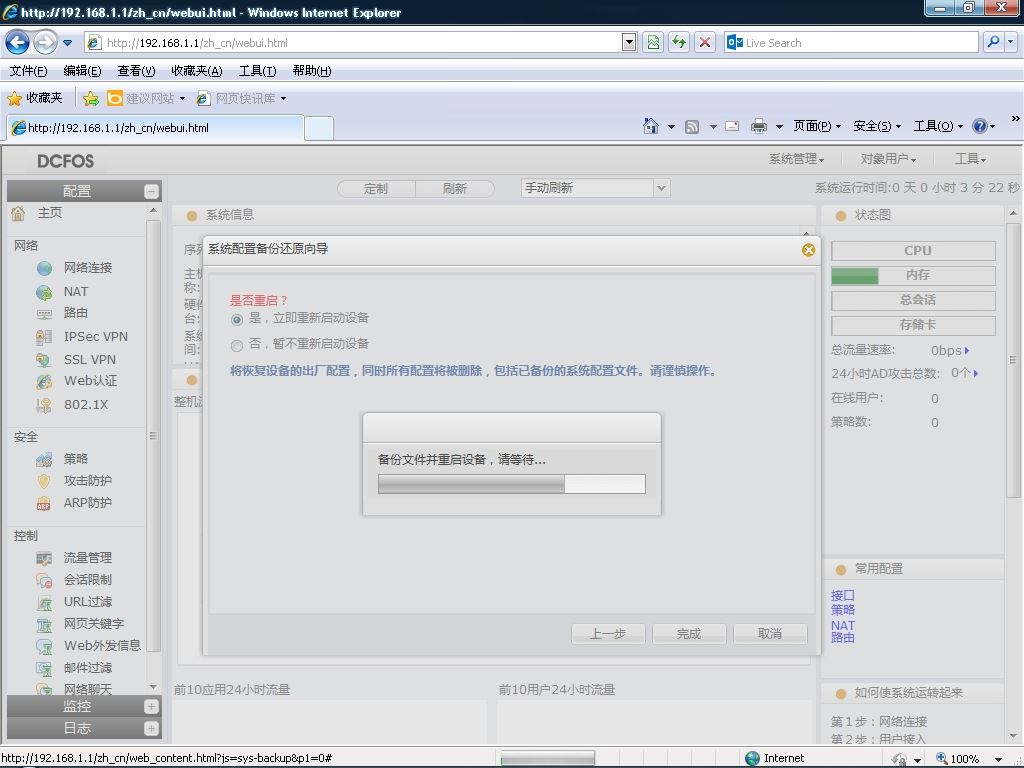Screen dimensions: 1024x768
Task: Open the 系统管理 dropdown menu
Action: tap(796, 159)
